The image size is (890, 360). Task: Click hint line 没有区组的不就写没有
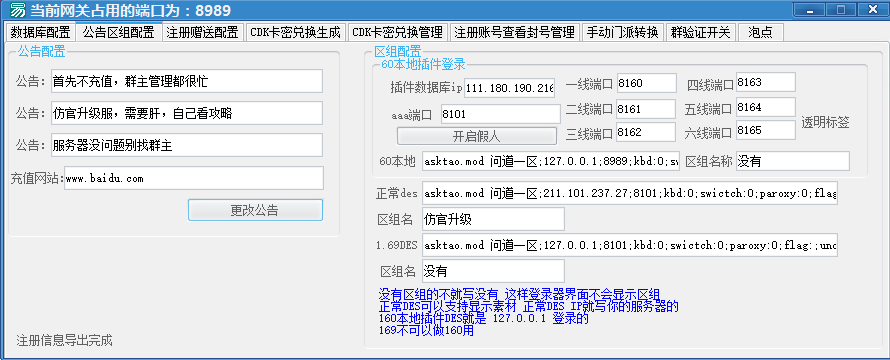pos(519,294)
